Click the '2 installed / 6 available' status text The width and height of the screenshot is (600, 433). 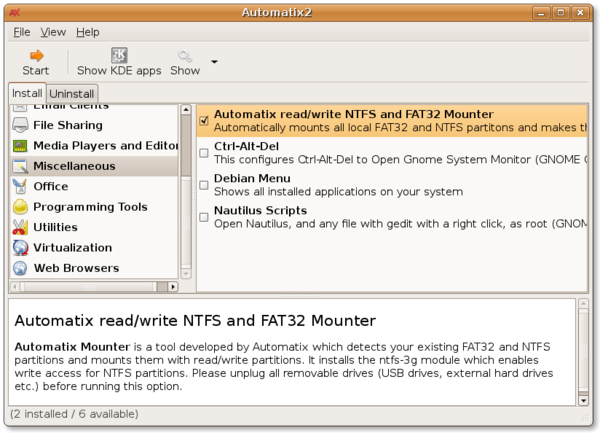pyautogui.click(x=74, y=414)
